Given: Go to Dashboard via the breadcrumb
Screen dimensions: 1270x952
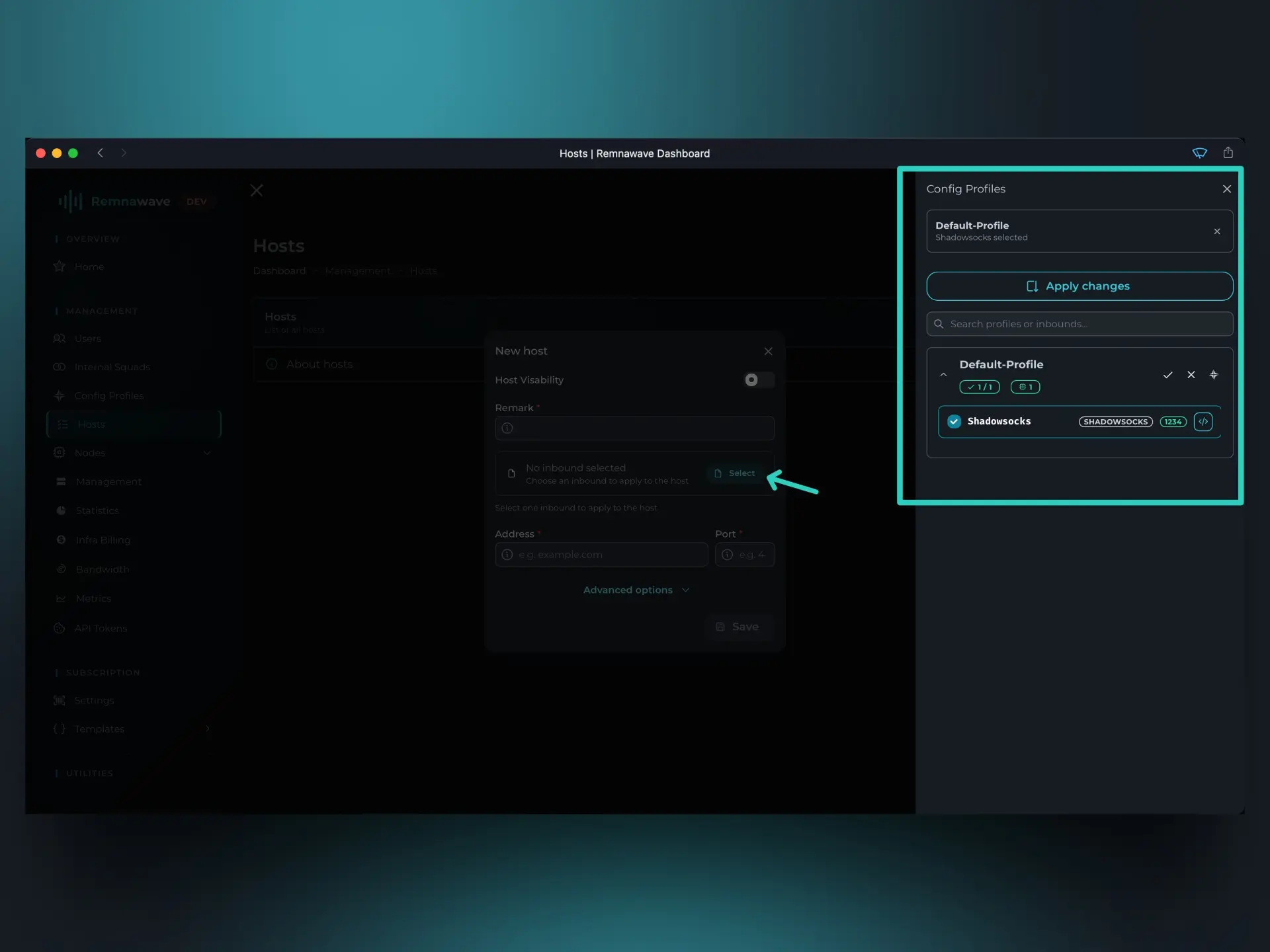Looking at the screenshot, I should click(x=279, y=270).
